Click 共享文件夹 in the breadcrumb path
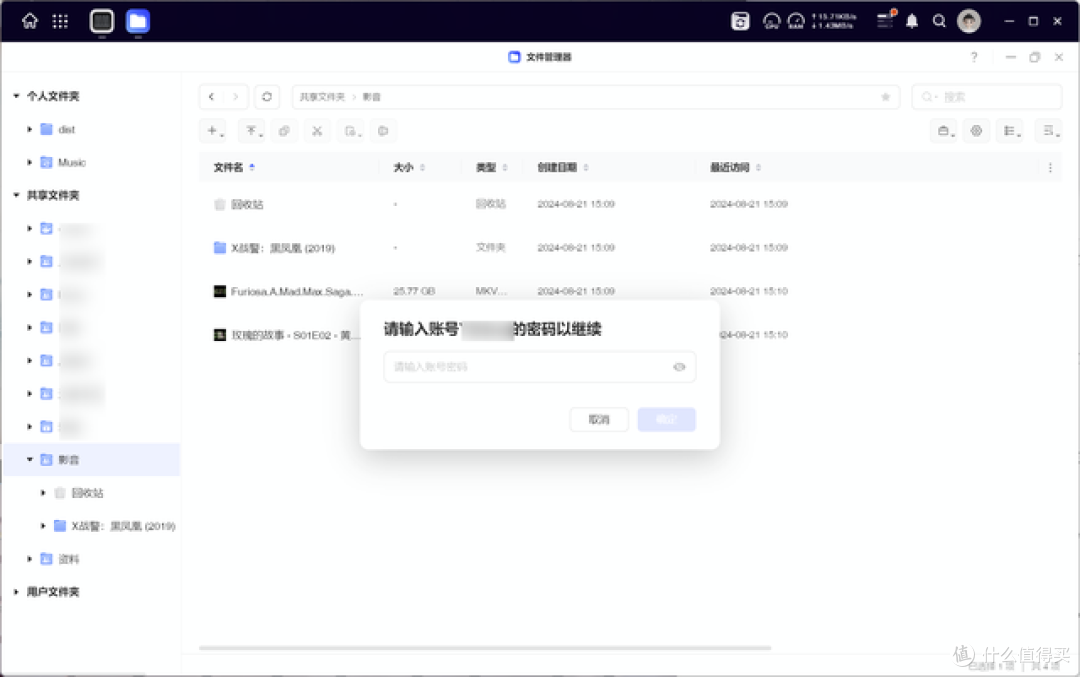 [x=322, y=96]
